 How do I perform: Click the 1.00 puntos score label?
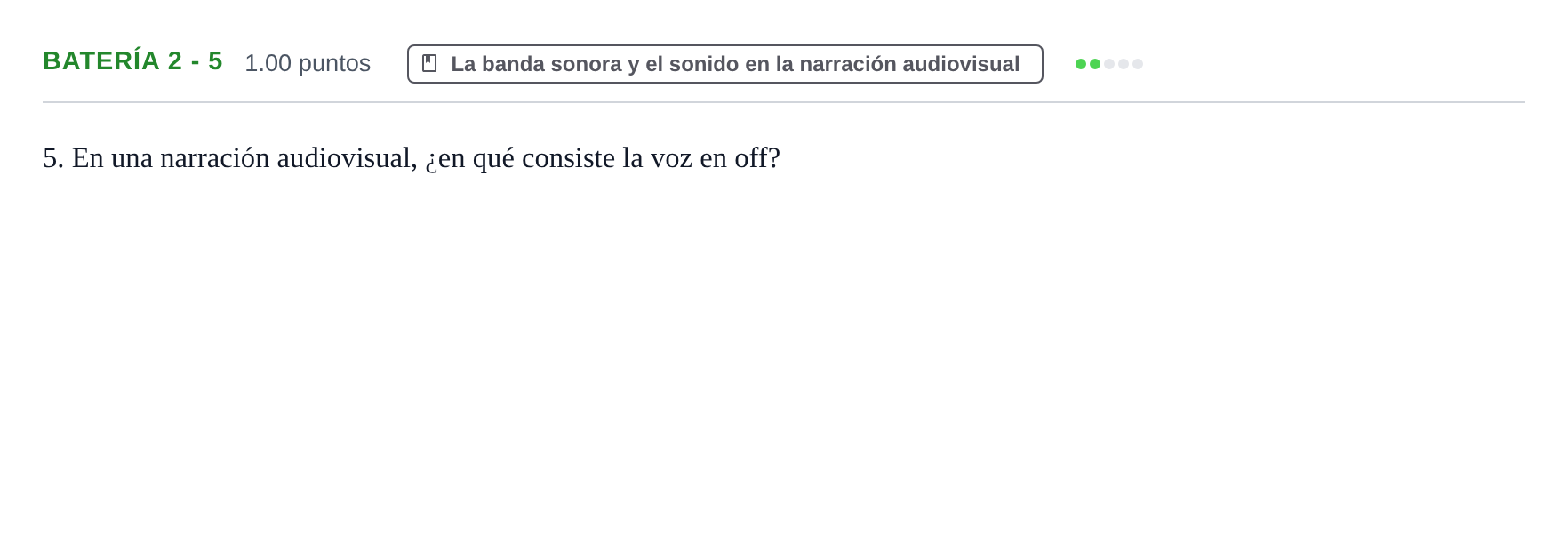pyautogui.click(x=308, y=63)
